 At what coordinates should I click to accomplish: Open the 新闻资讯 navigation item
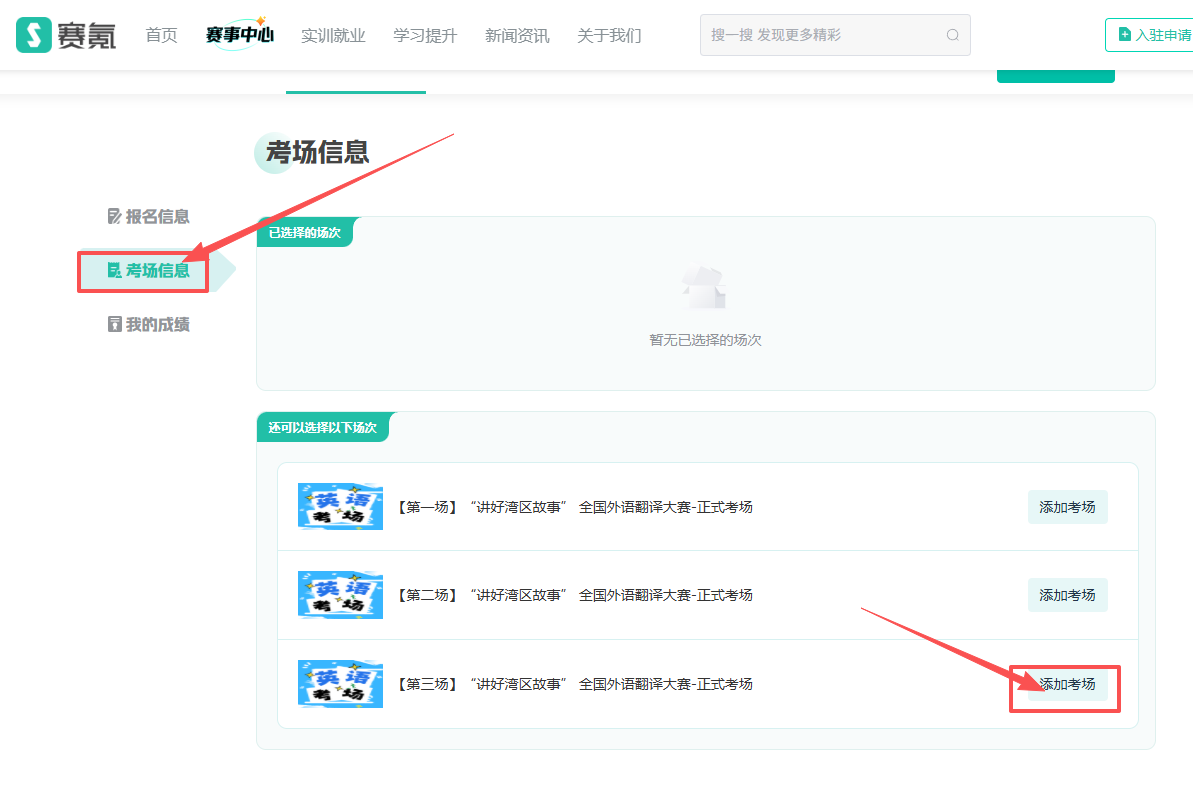[517, 36]
